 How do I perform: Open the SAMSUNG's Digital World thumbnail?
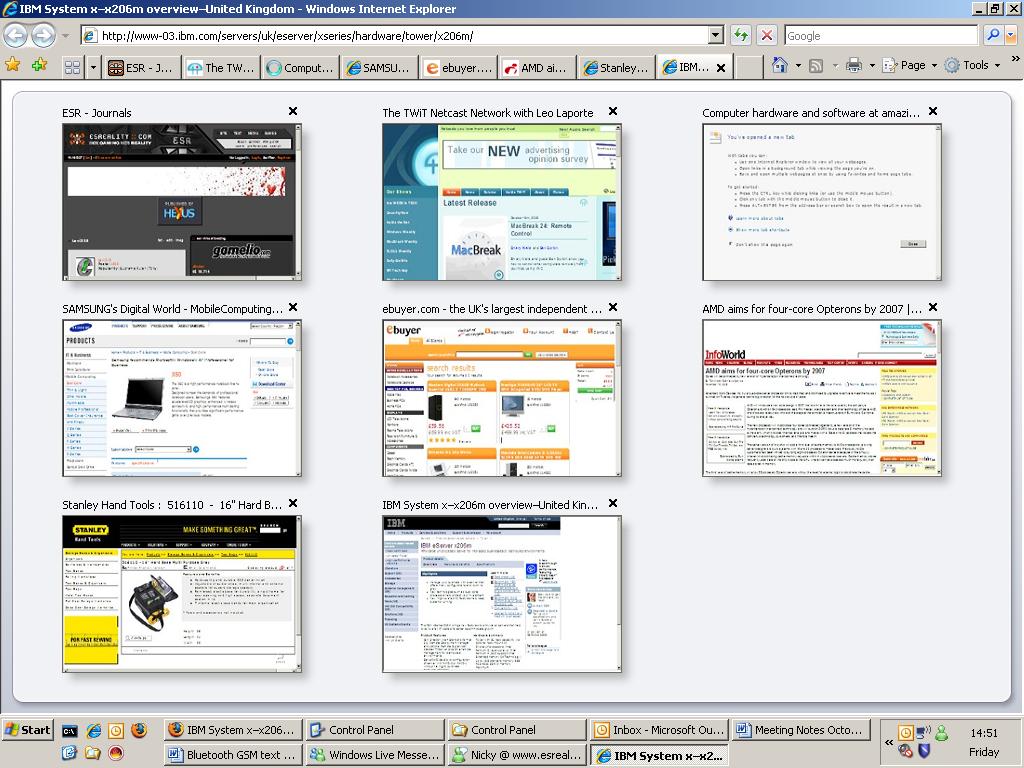tap(181, 397)
